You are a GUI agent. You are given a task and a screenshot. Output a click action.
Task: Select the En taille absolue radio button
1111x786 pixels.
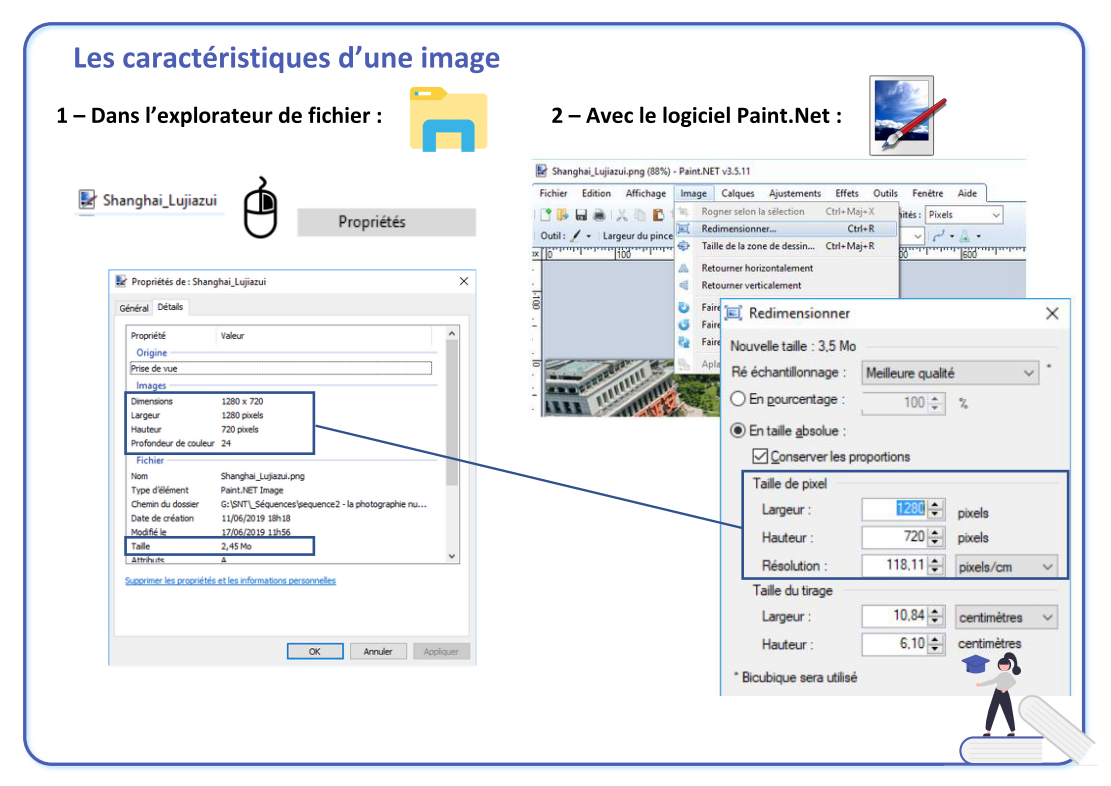[736, 431]
